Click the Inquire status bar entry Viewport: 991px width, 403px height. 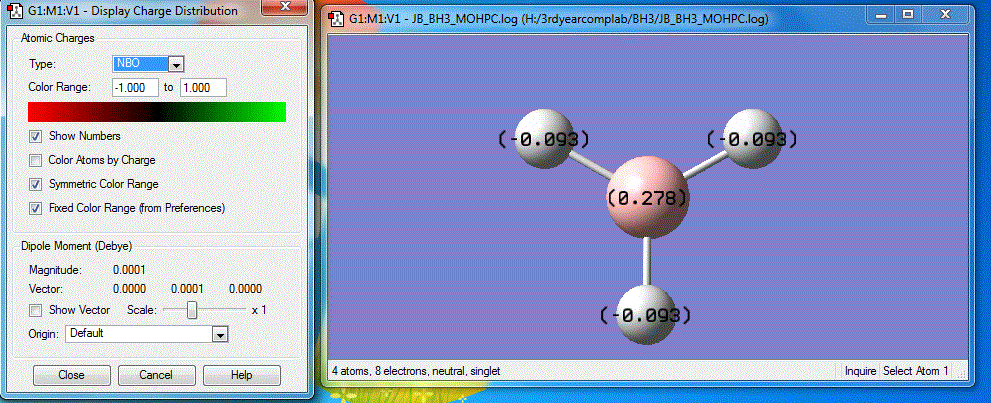tap(860, 371)
